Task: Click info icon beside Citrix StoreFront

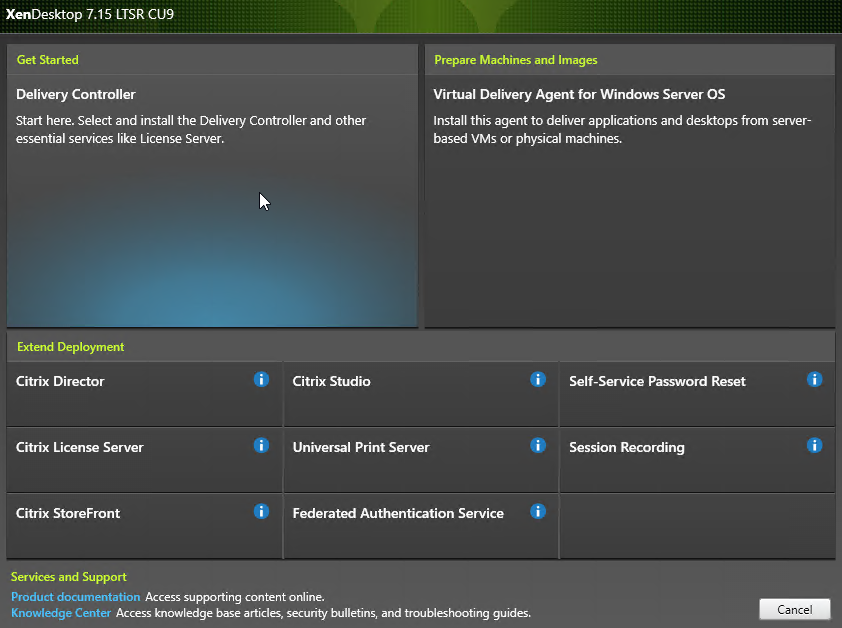Action: click(x=261, y=511)
